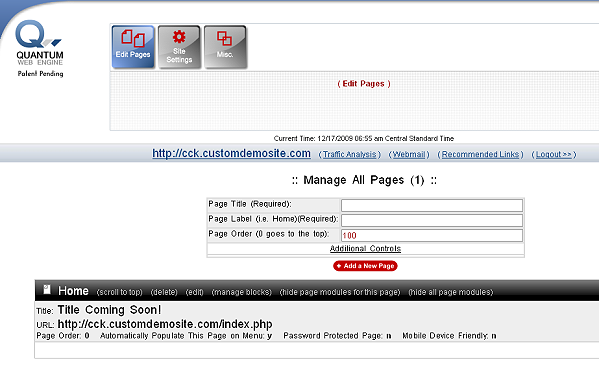
Task: Click the Add a New Page button
Action: click(365, 266)
